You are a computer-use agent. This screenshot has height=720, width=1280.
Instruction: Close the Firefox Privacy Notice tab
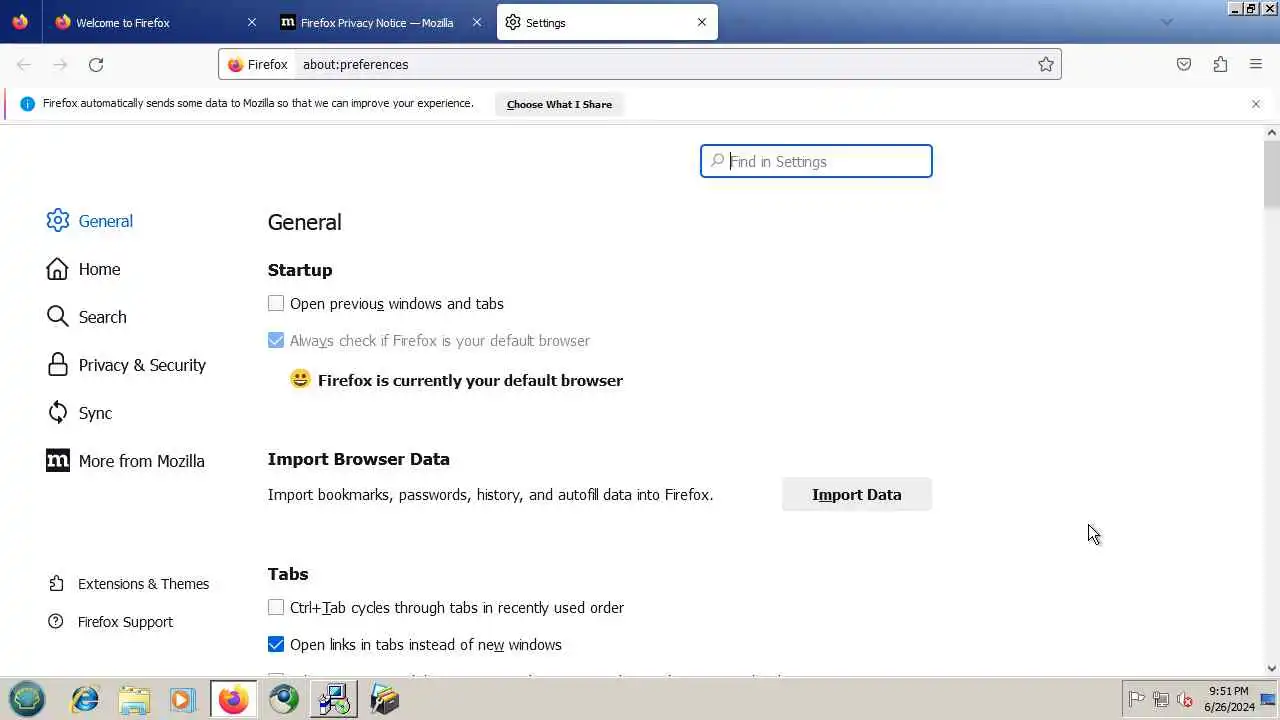[477, 22]
